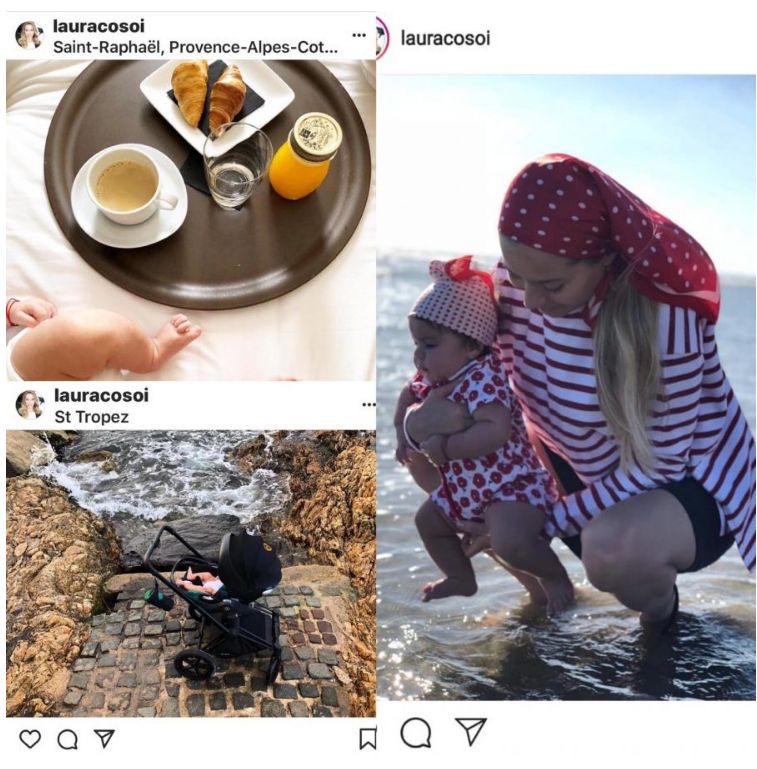The width and height of the screenshot is (757, 769).
Task: Open the mother and baby beach photo
Action: [566, 387]
